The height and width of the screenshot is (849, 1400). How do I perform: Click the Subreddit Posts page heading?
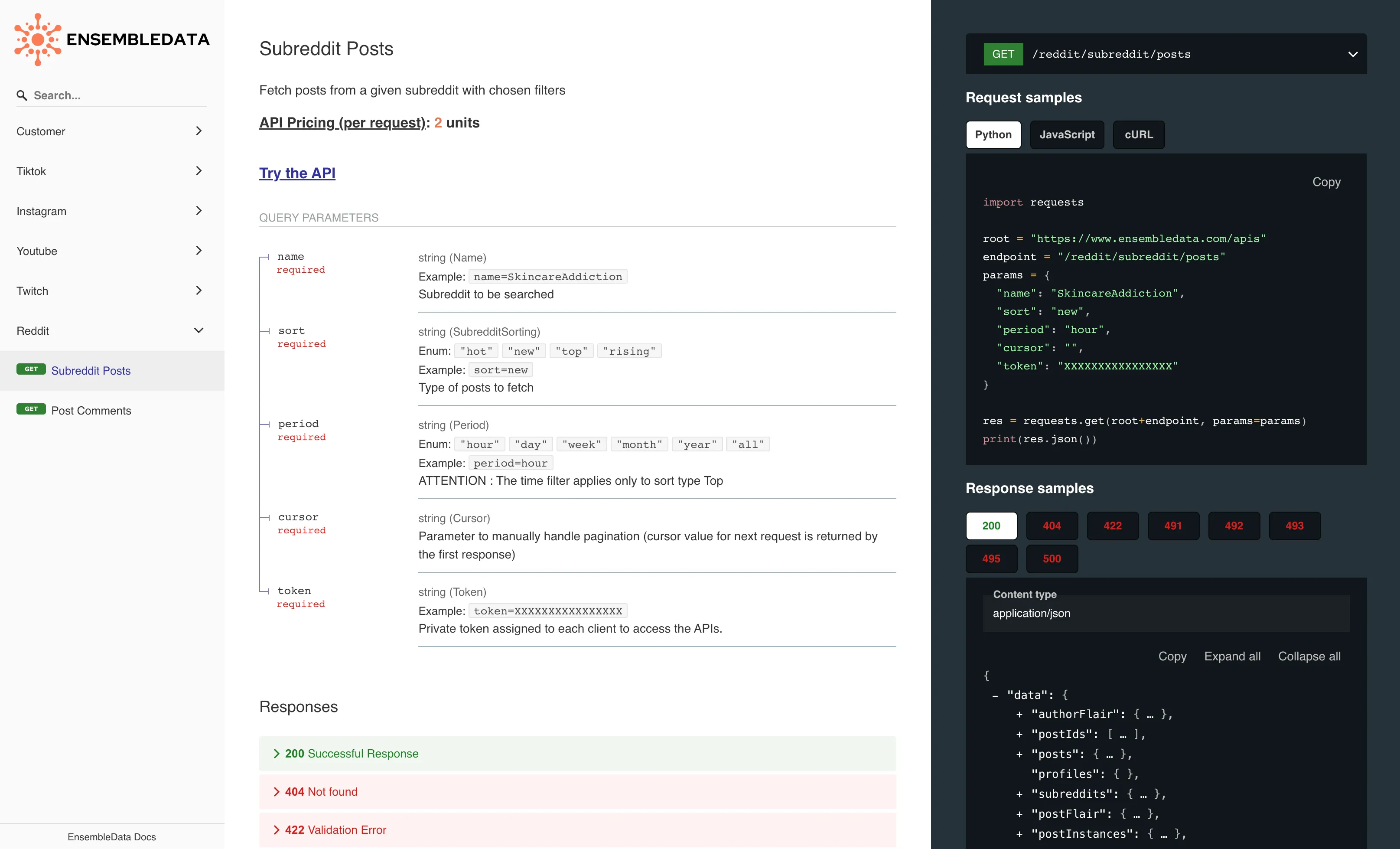[x=326, y=49]
